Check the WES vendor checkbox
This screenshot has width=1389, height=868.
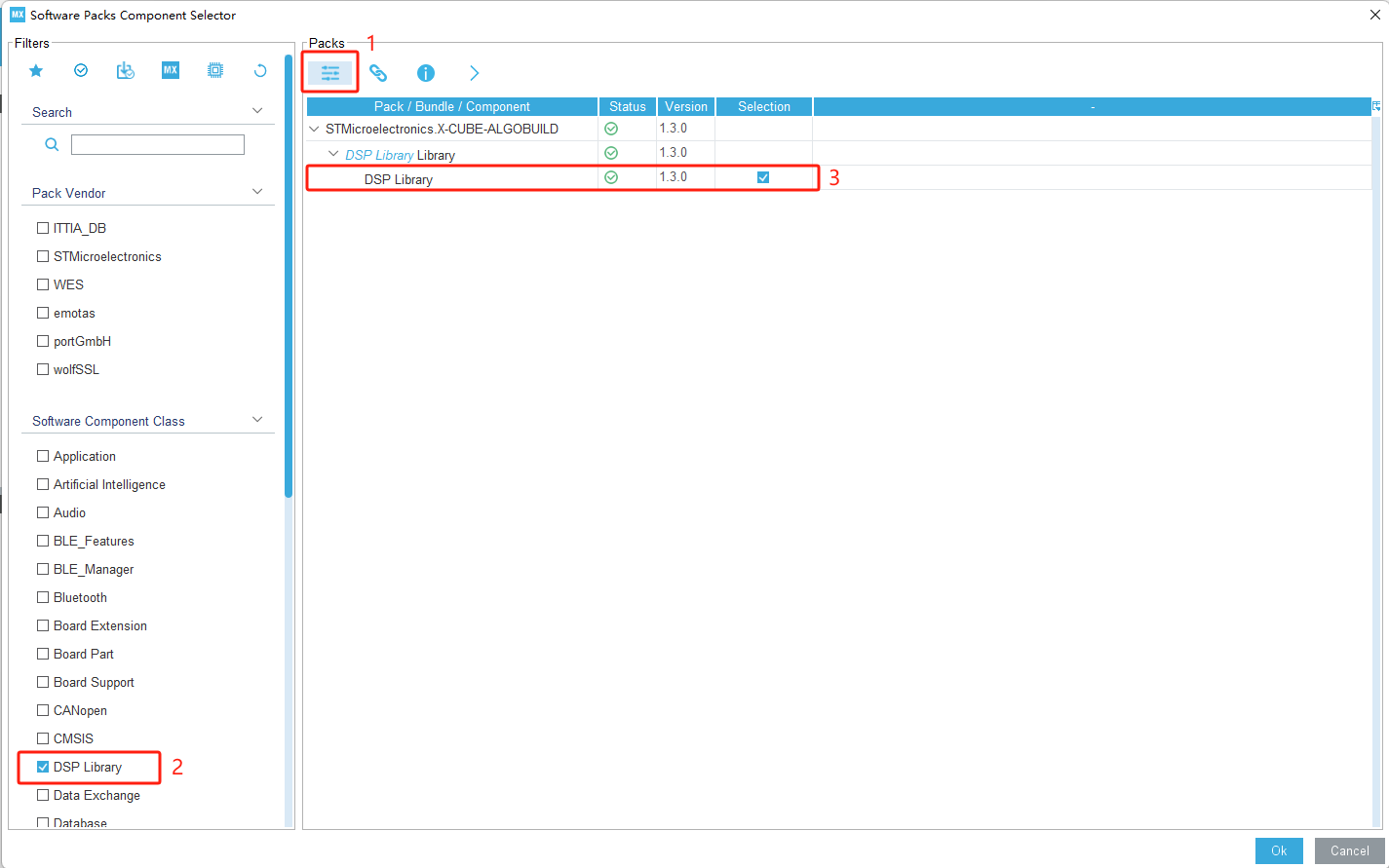click(x=43, y=284)
